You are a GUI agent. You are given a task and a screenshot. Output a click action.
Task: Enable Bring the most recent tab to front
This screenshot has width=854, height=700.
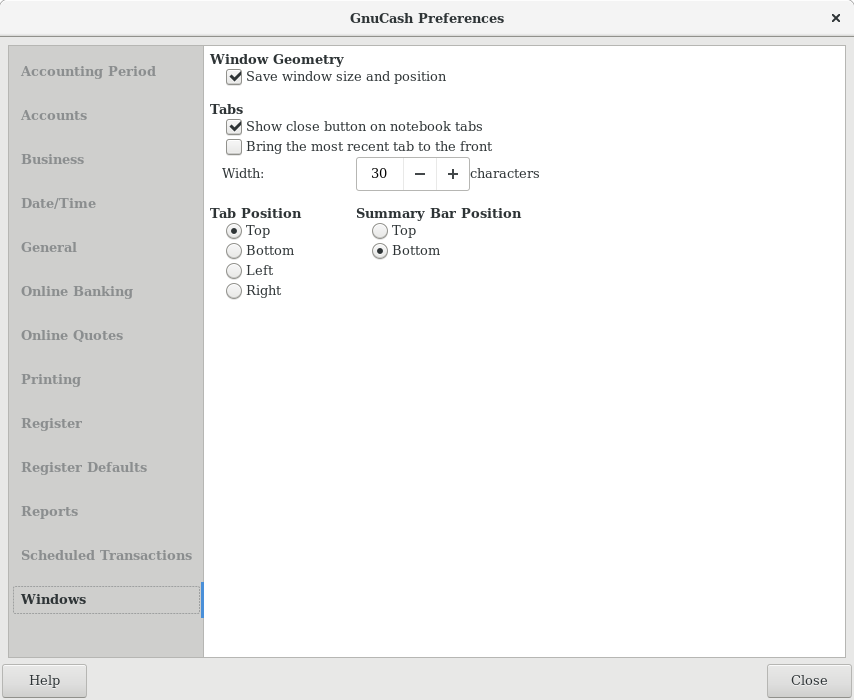[x=359, y=147]
